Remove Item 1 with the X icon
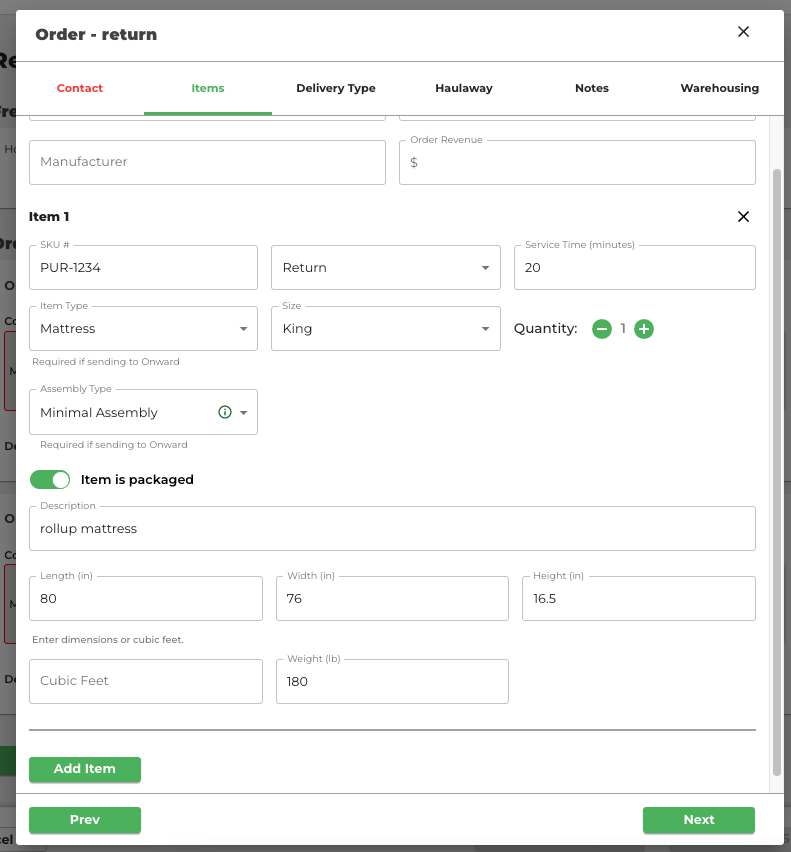 point(743,217)
